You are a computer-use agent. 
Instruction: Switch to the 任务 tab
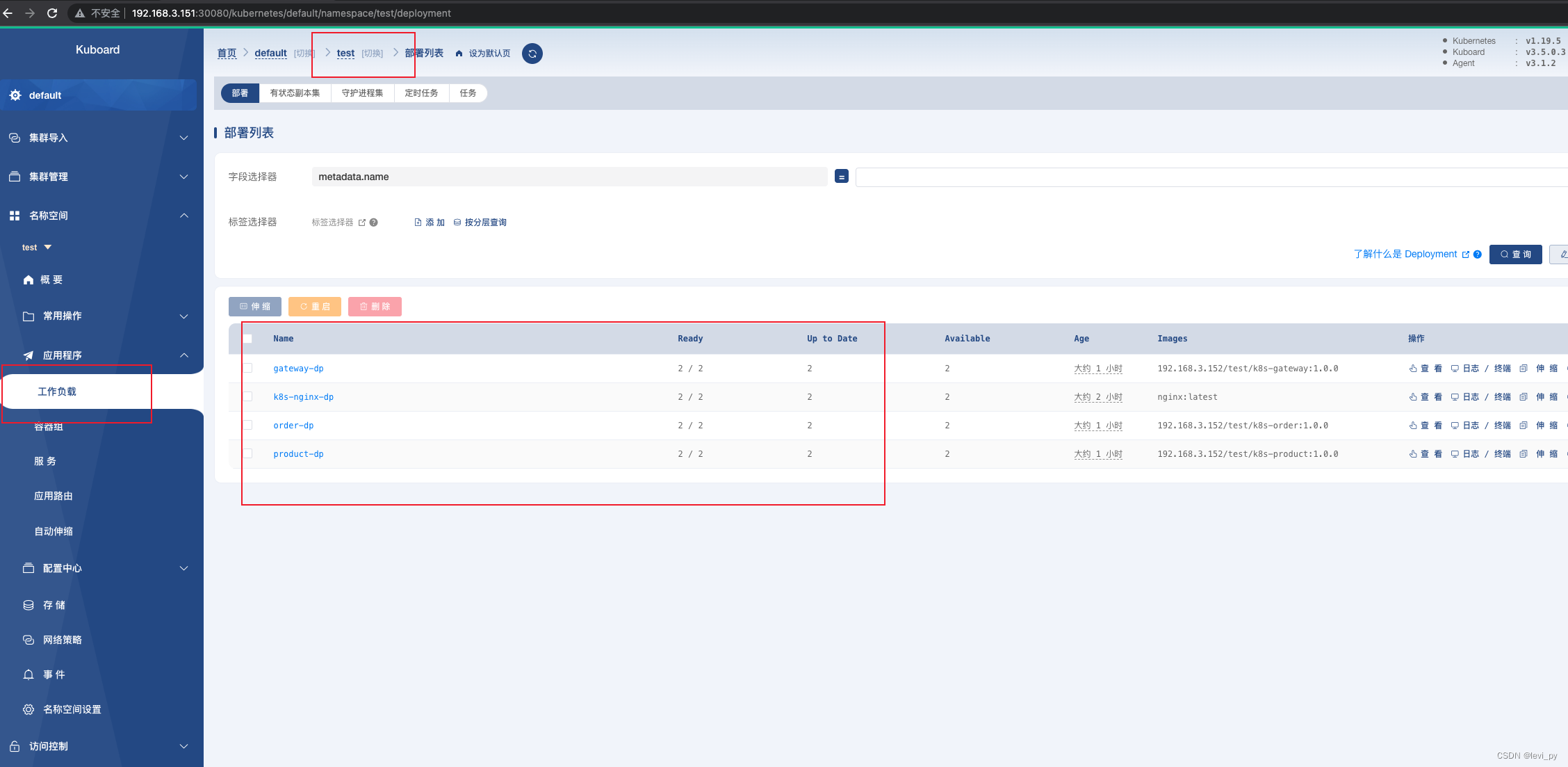coord(468,93)
